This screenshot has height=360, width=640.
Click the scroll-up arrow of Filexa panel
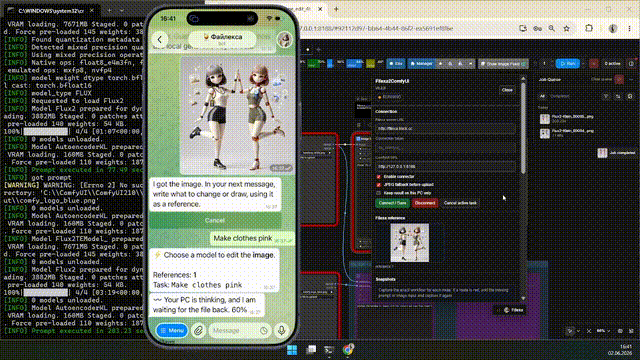pos(523,78)
